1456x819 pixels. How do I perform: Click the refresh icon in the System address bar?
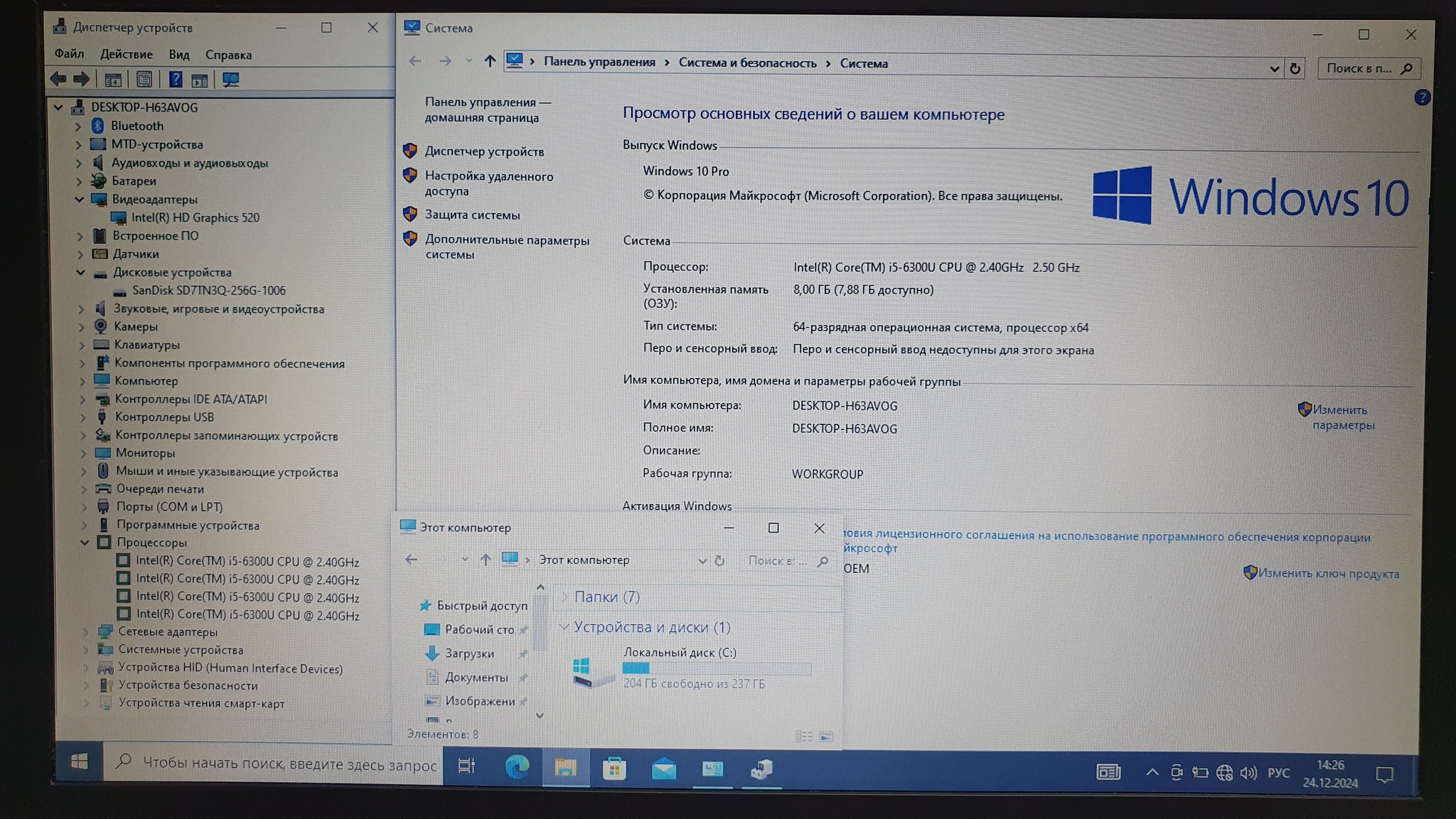[1295, 68]
